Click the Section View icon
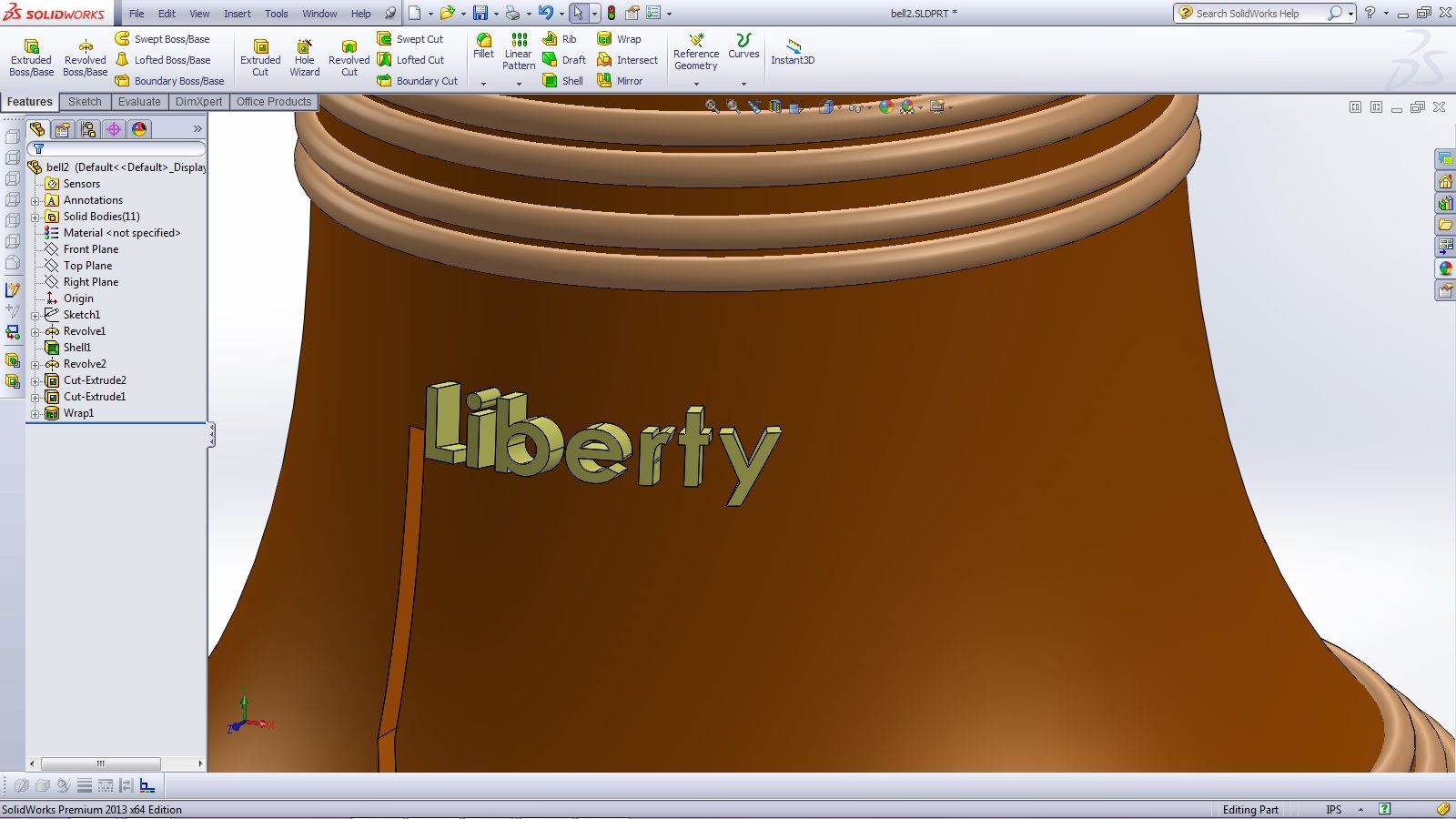The image size is (1456, 819). (x=775, y=107)
